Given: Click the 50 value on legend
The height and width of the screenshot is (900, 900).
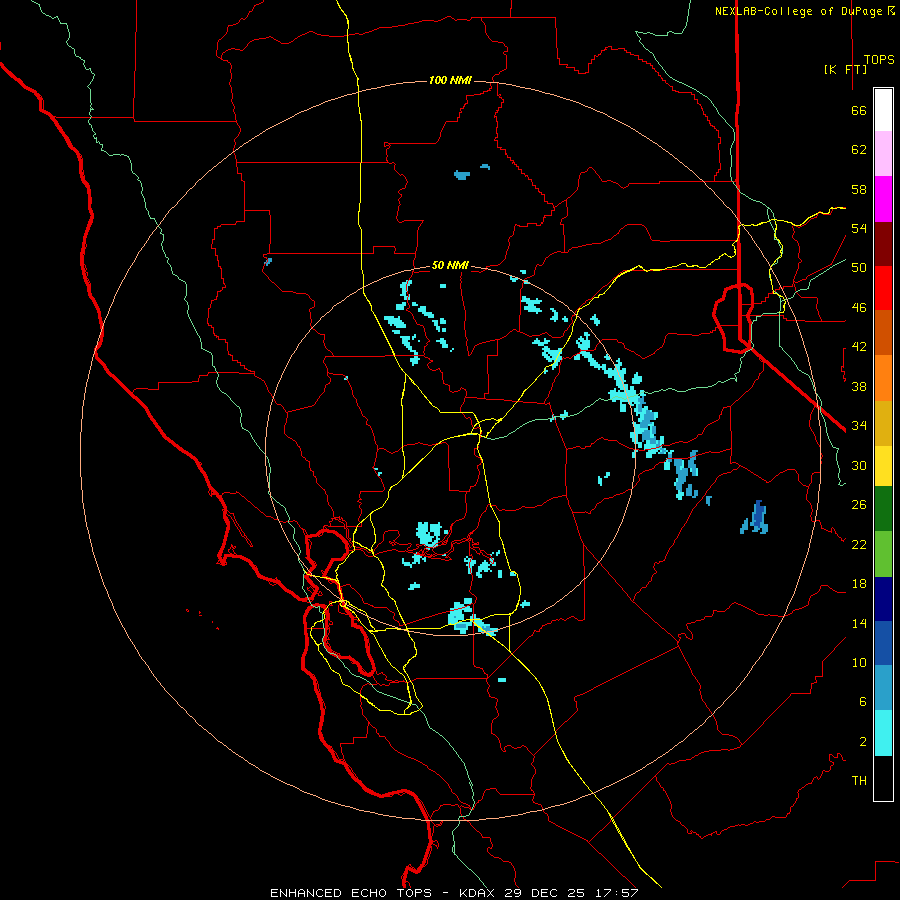Looking at the screenshot, I should (859, 268).
